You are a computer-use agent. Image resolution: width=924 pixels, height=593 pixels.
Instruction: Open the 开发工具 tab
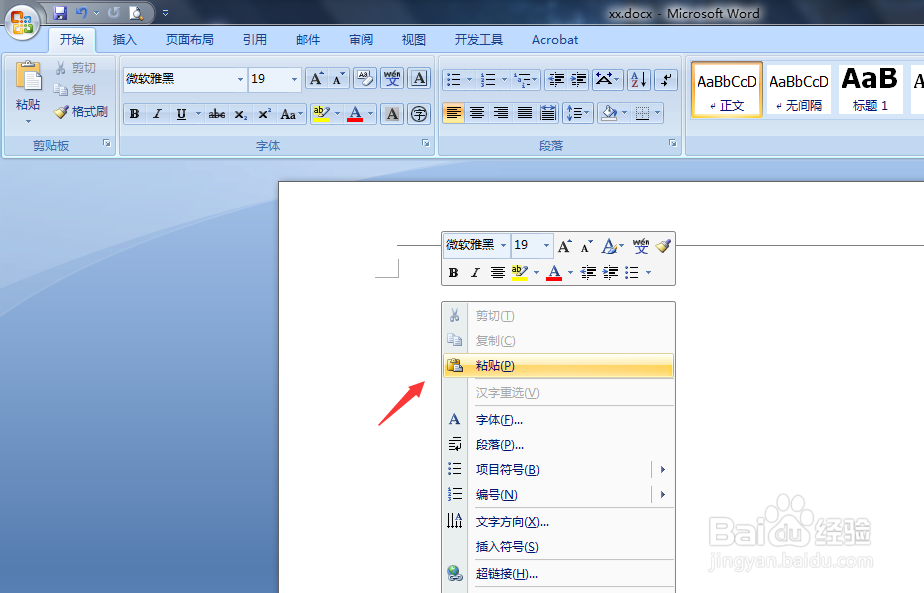(x=478, y=39)
